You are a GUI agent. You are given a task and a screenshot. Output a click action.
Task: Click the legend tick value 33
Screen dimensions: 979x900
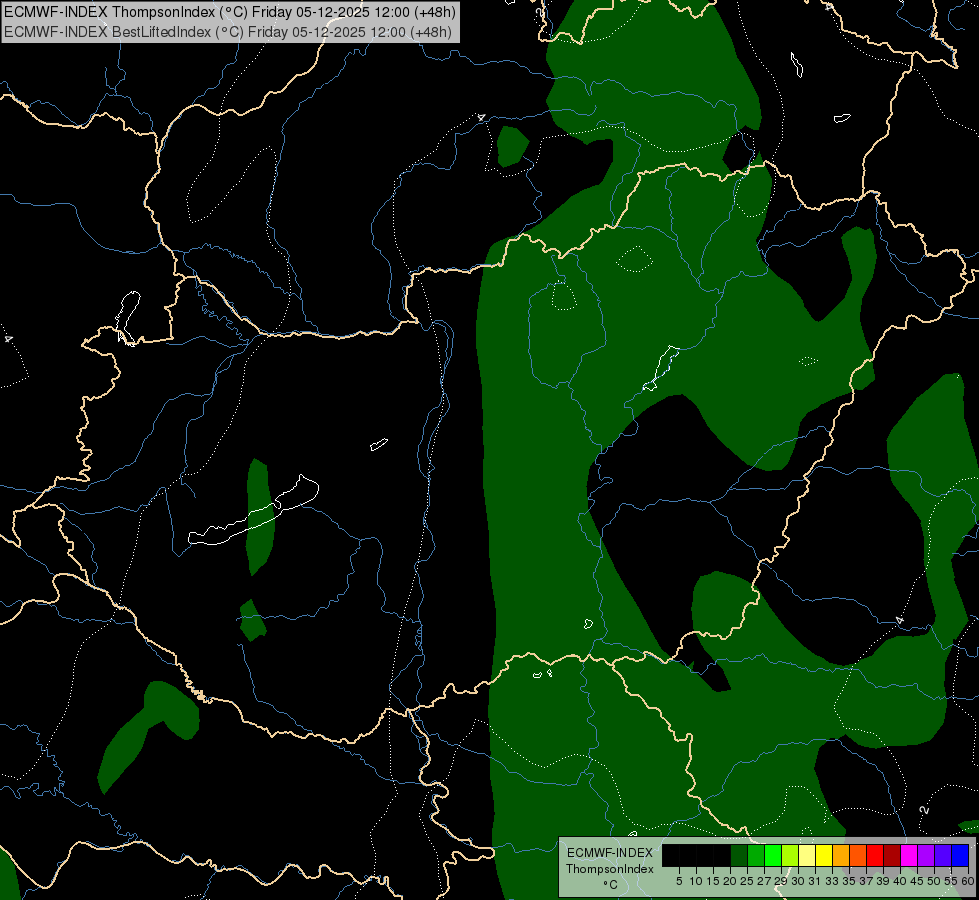(832, 881)
